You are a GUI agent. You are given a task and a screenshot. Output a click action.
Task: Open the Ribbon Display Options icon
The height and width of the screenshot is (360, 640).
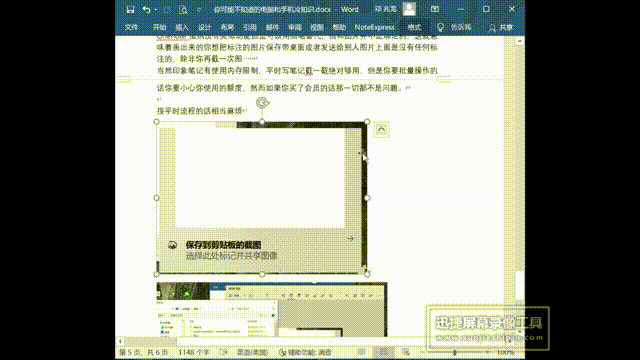point(435,9)
